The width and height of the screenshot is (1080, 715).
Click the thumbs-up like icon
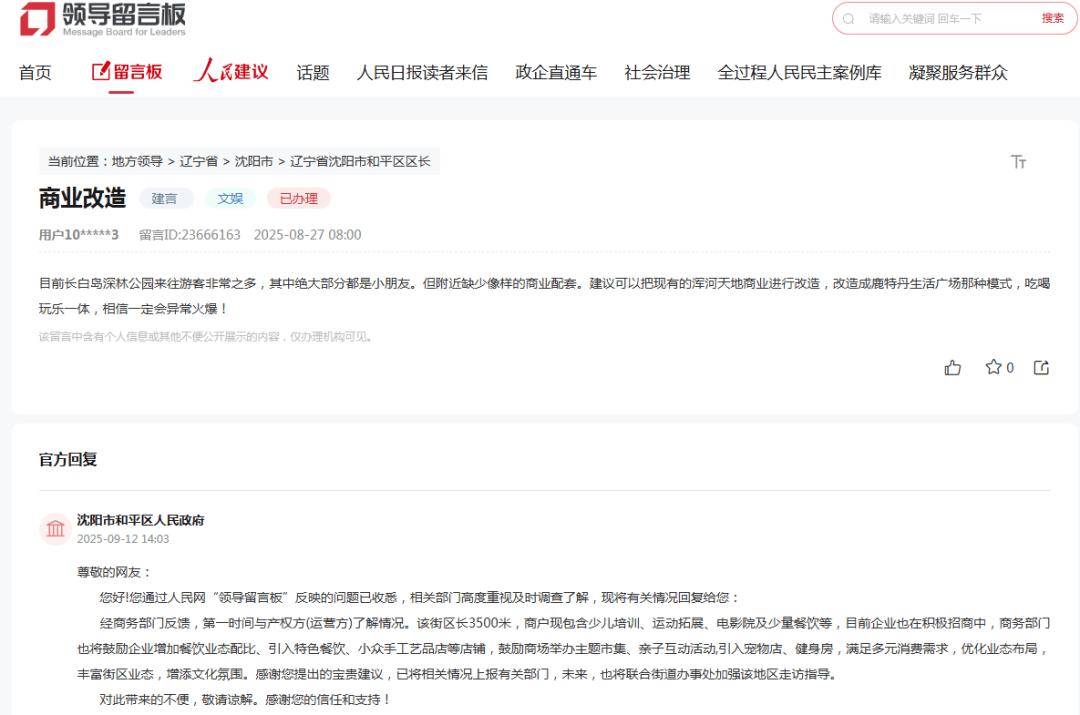point(952,368)
